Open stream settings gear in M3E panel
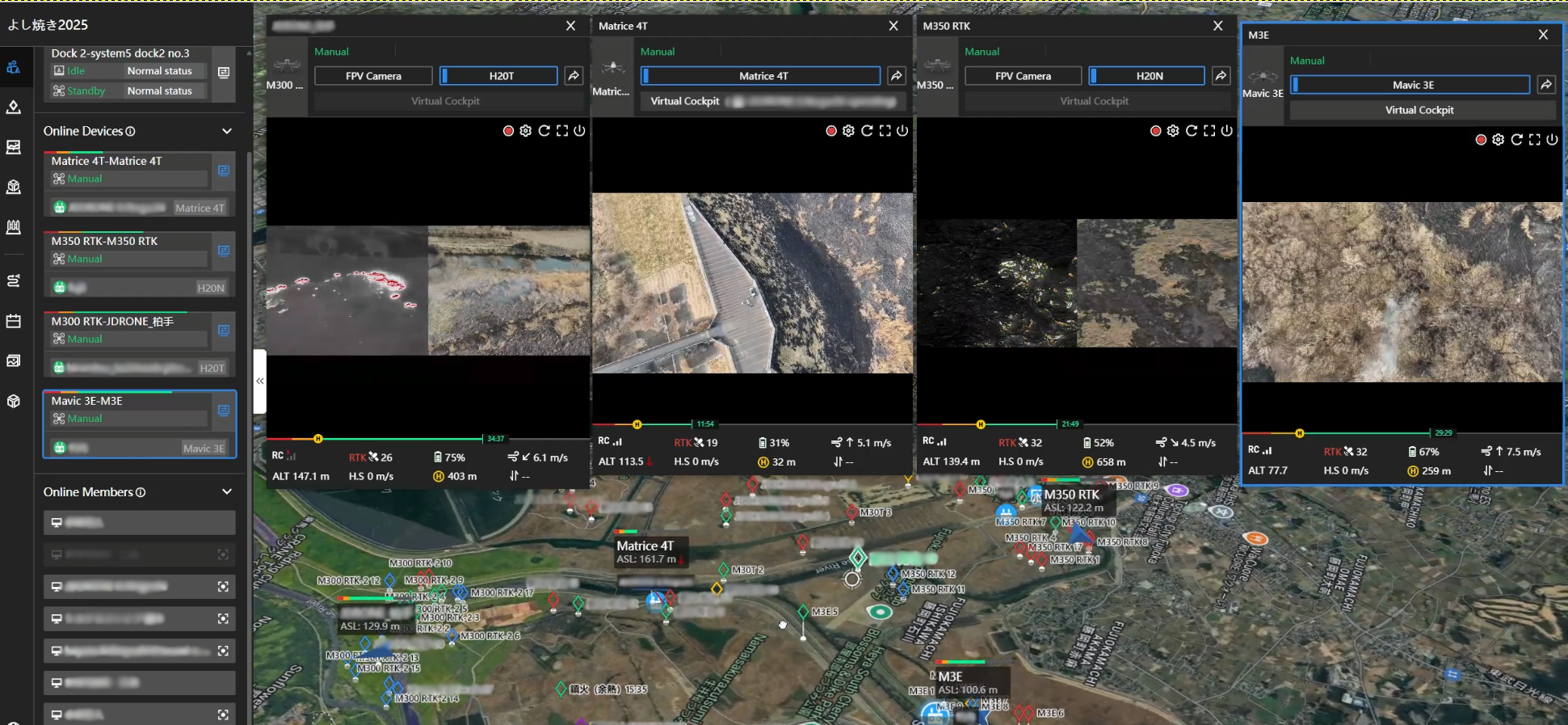The image size is (1568, 725). coord(1499,140)
